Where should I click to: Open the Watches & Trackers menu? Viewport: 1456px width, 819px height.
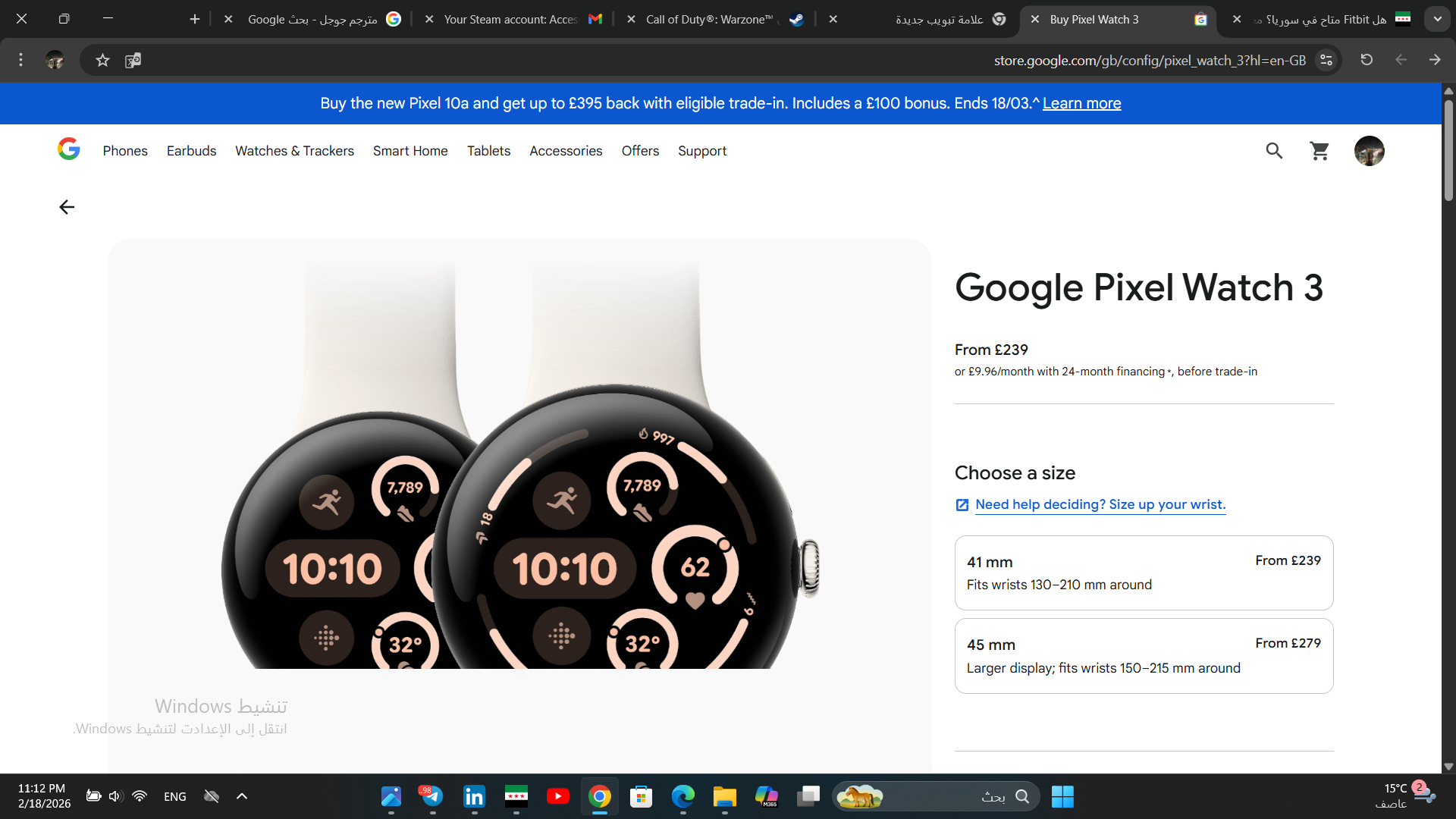294,151
